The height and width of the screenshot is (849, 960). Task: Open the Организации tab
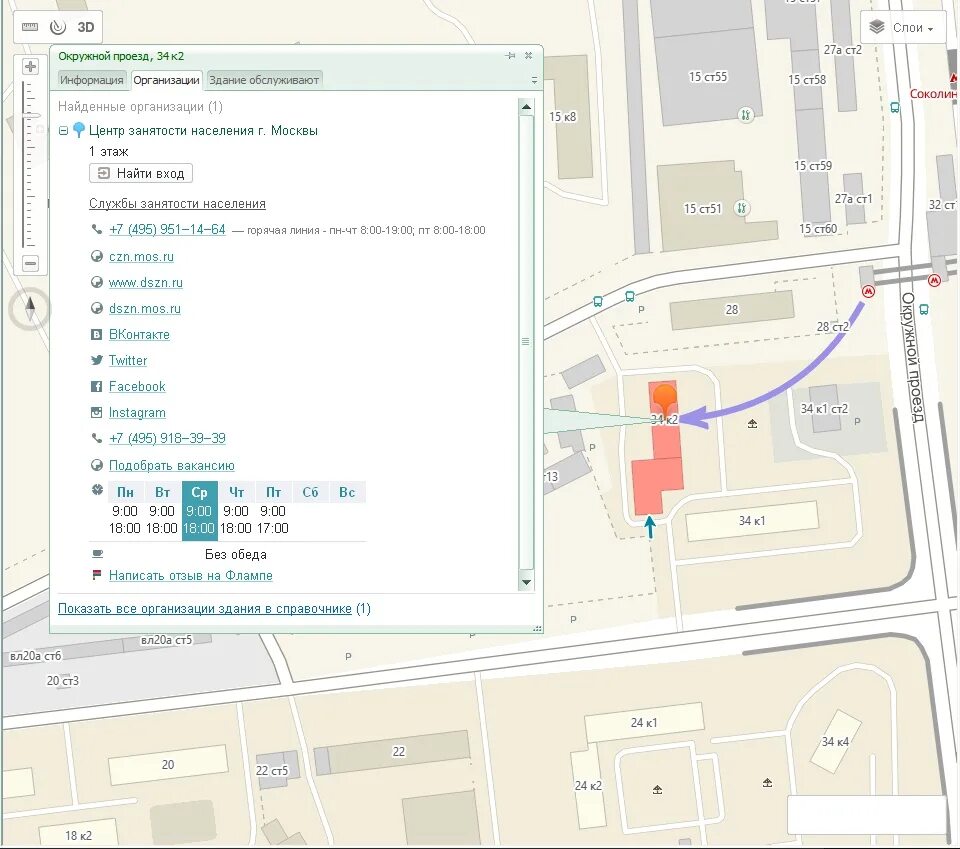point(166,80)
